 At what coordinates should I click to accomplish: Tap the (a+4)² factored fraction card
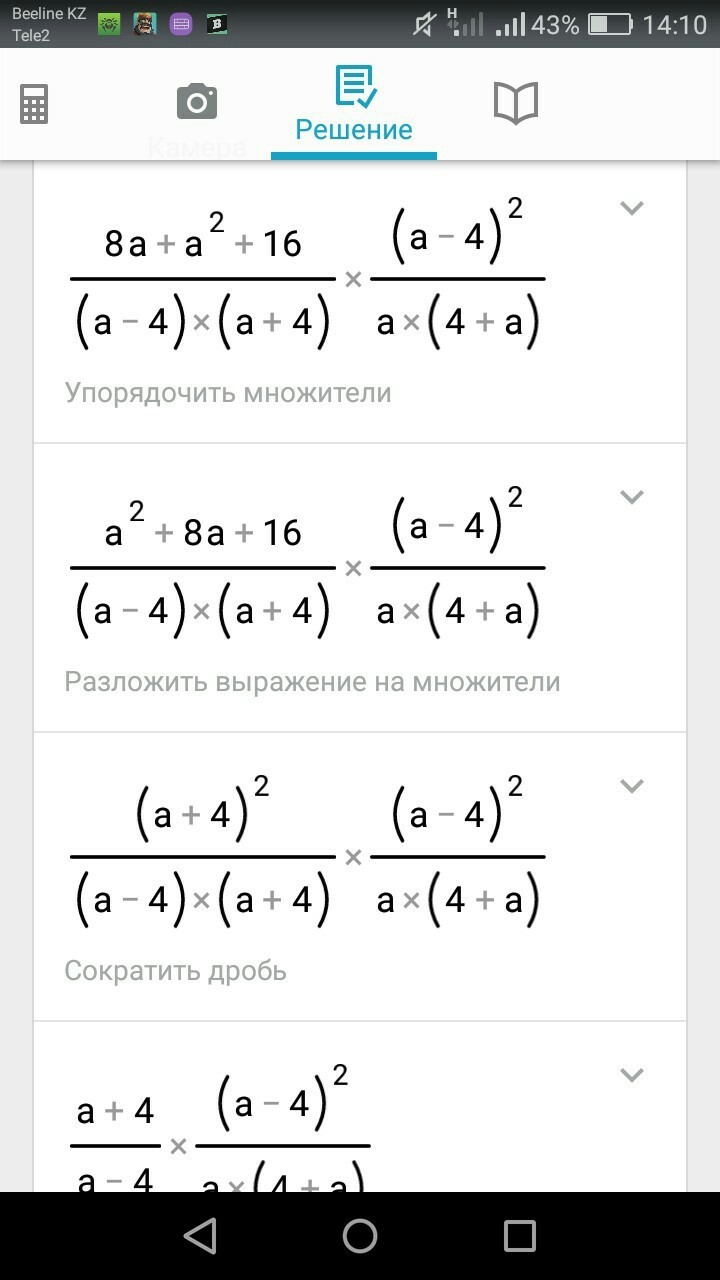tap(360, 877)
